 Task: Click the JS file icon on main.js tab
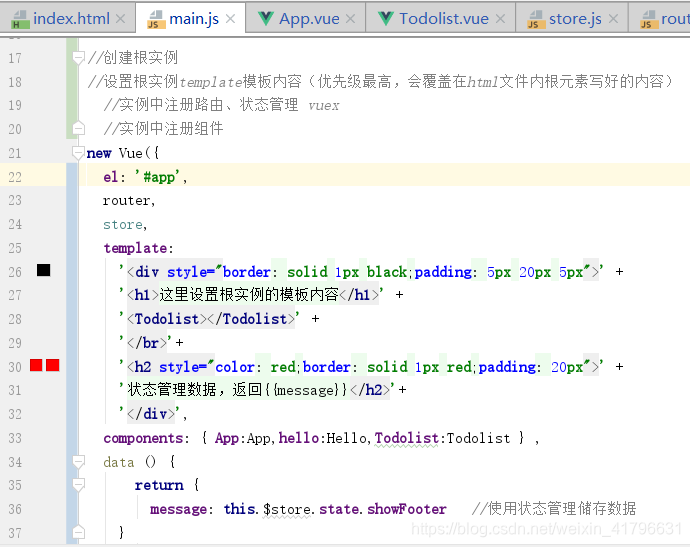pyautogui.click(x=156, y=20)
